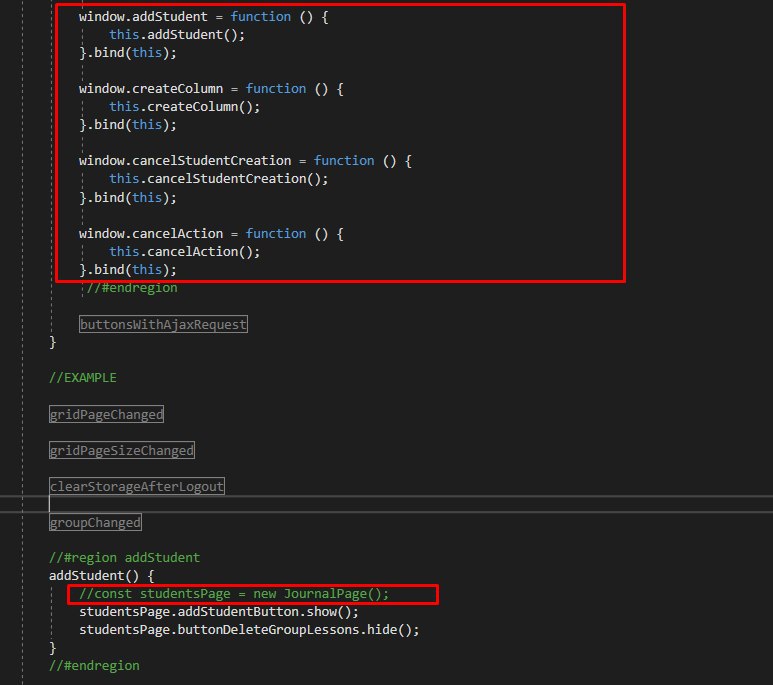Click the '//#region addStudent' comment
This screenshot has width=773, height=685.
coord(124,558)
